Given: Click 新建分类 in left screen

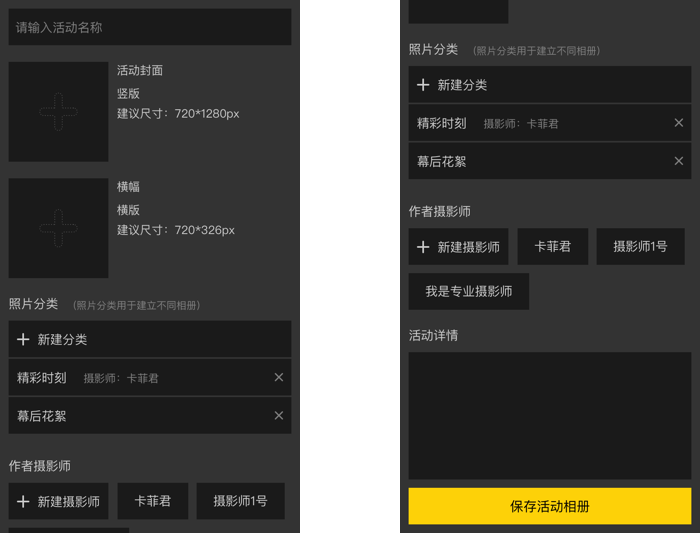Looking at the screenshot, I should (x=150, y=339).
